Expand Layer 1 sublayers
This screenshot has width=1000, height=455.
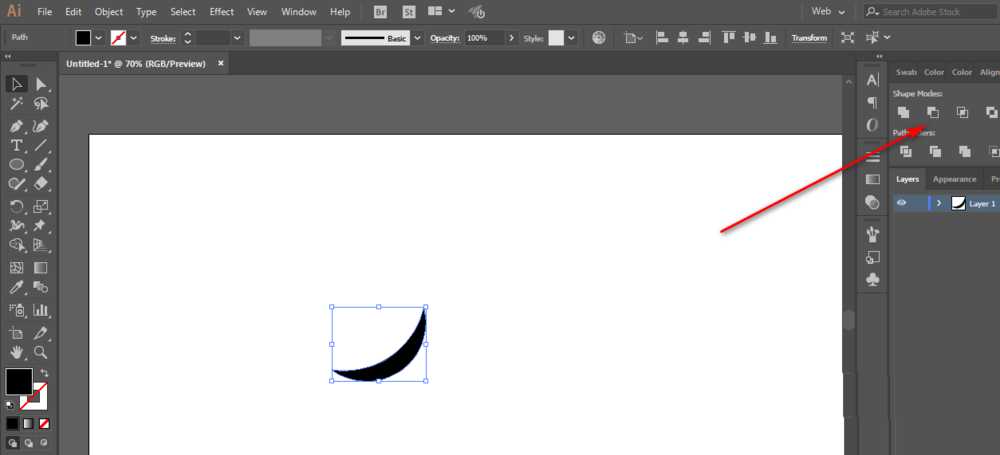(938, 203)
